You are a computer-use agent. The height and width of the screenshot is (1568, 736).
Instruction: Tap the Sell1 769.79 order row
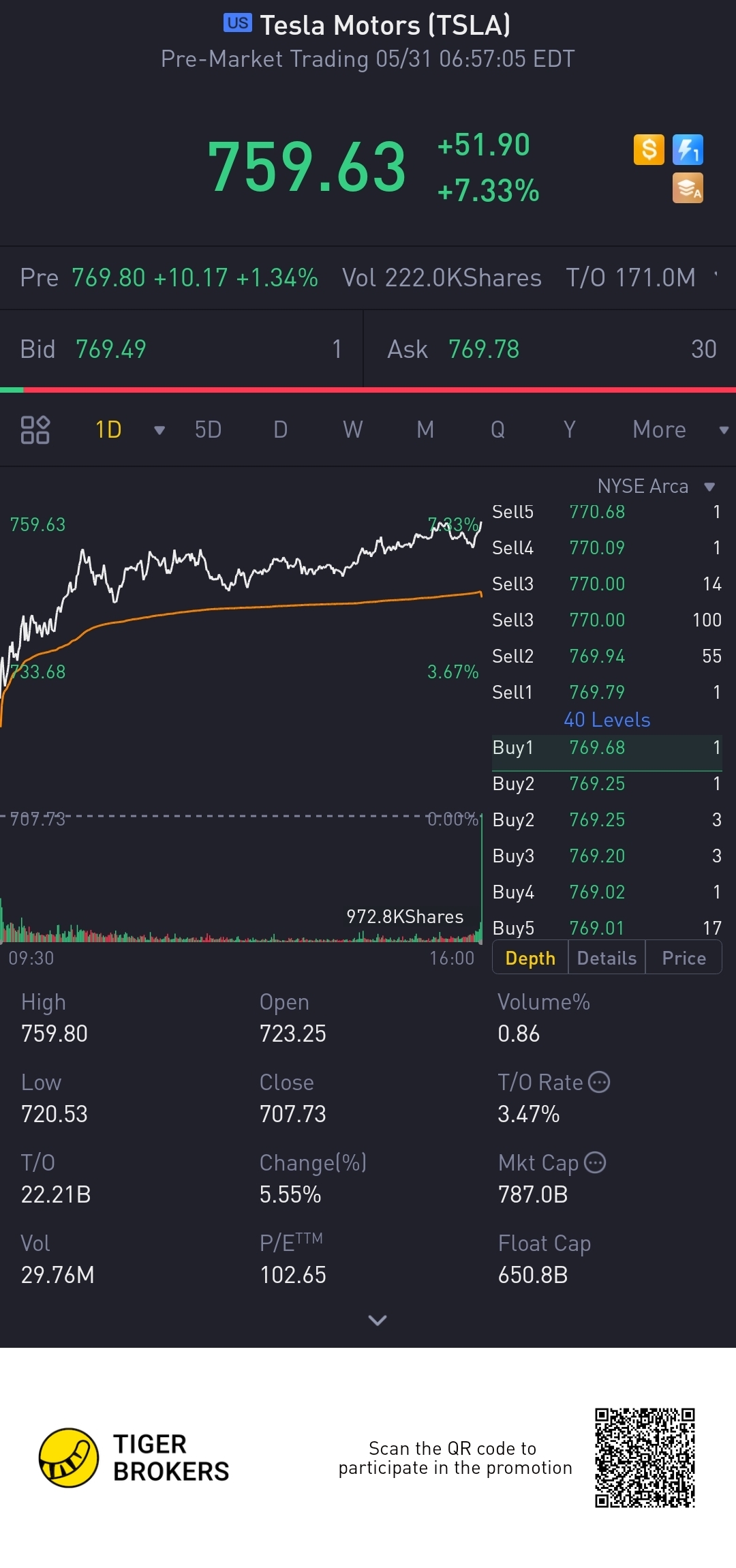pyautogui.click(x=607, y=693)
